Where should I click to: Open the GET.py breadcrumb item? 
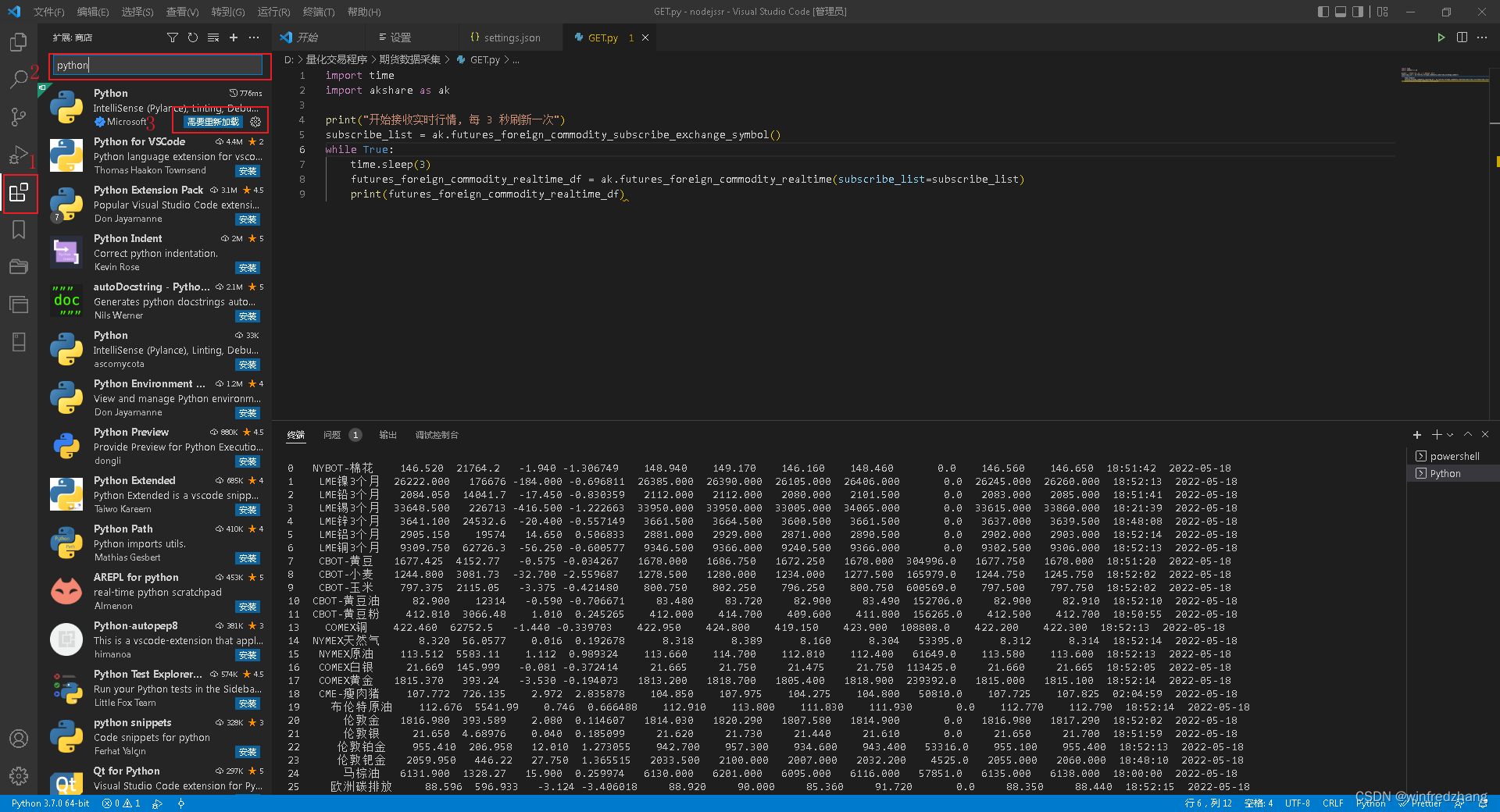coord(478,60)
